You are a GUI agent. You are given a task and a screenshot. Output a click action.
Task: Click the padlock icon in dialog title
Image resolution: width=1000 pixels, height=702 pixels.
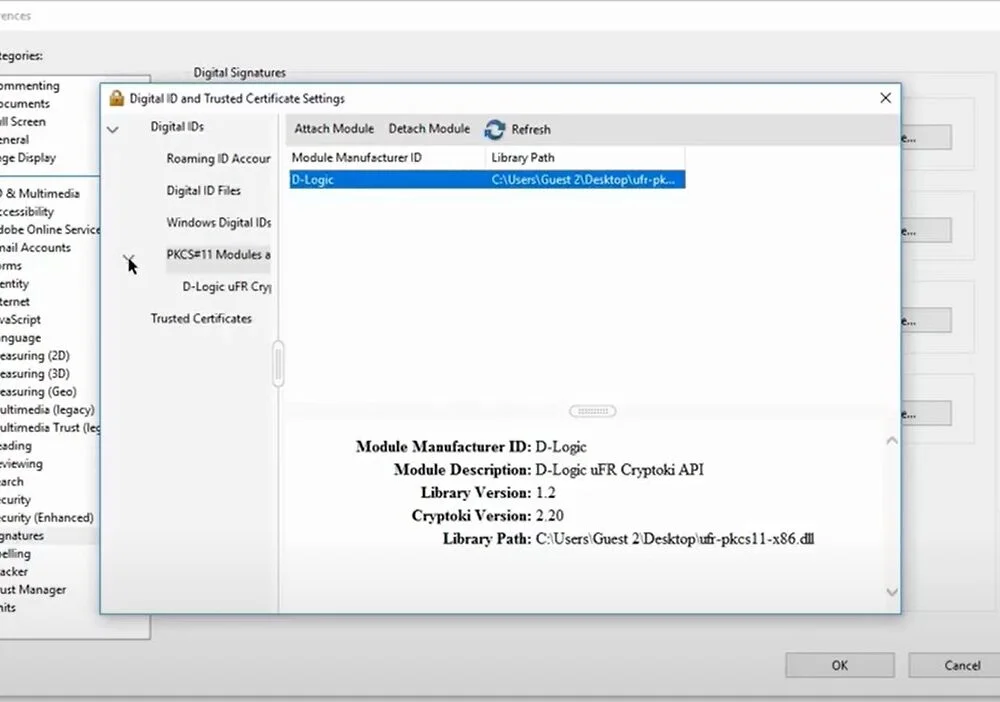(x=116, y=98)
